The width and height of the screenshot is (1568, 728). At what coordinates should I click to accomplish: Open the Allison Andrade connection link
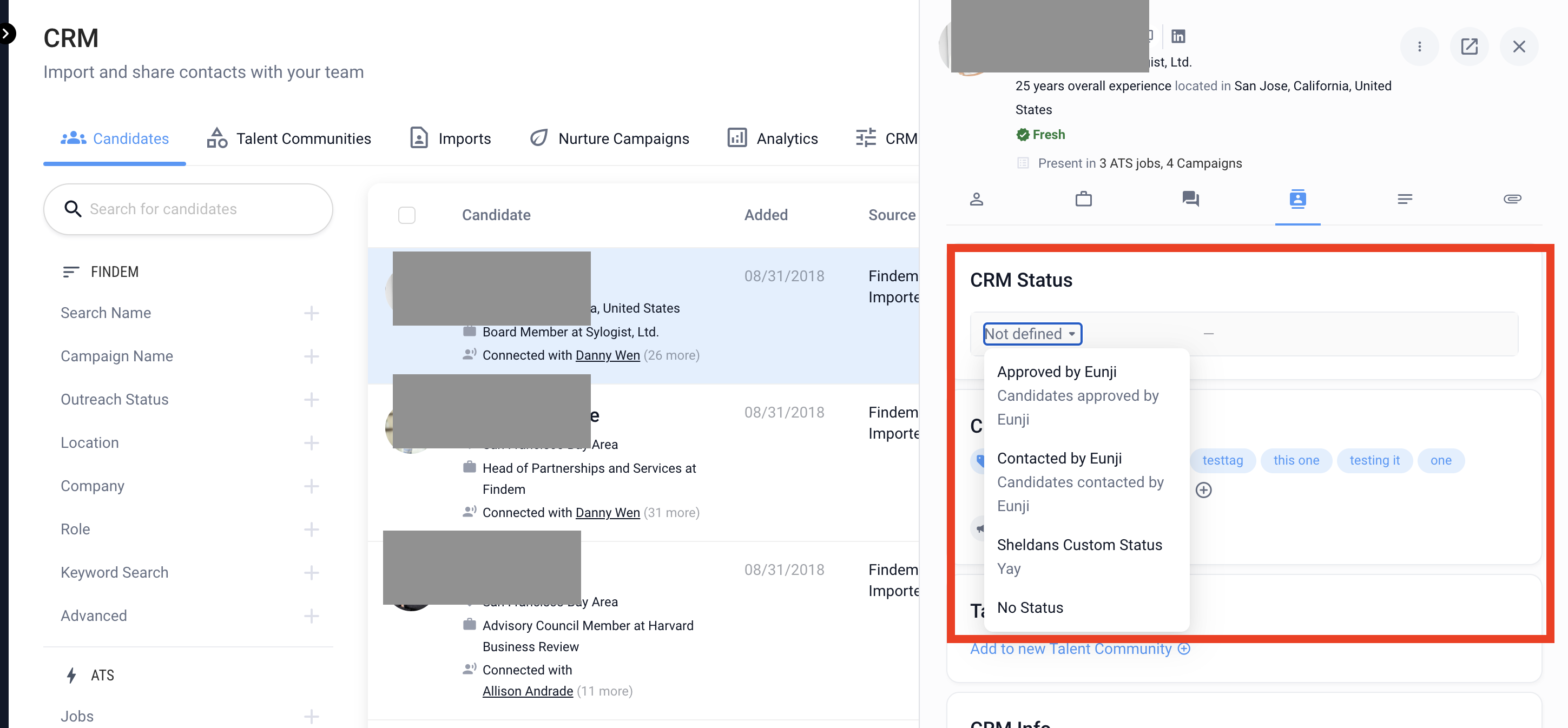(x=528, y=691)
